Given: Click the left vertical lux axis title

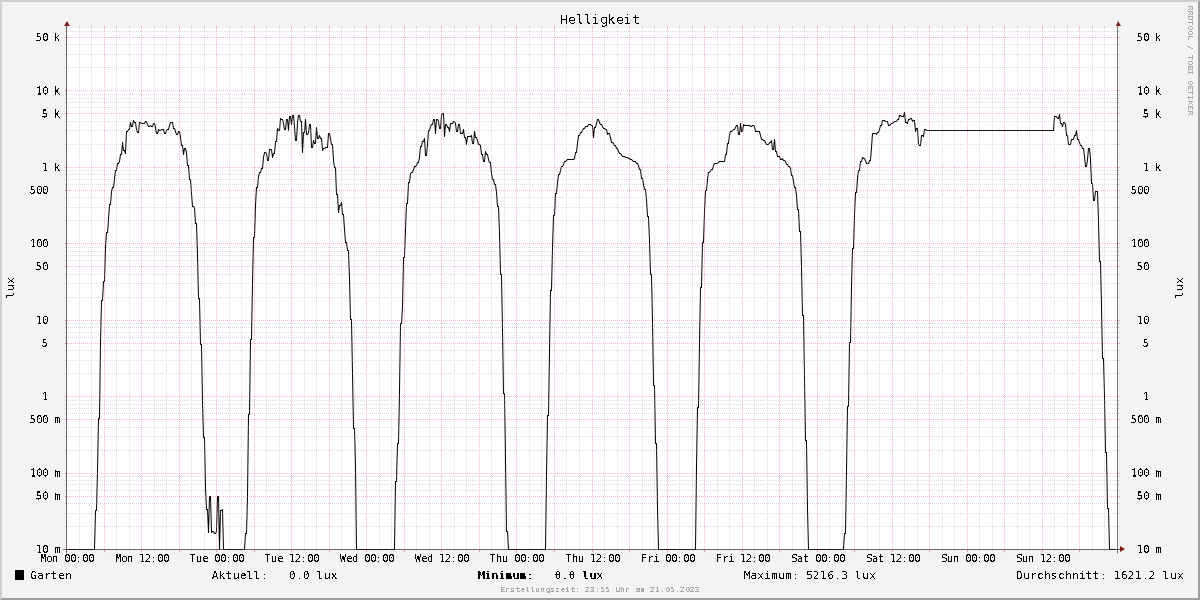Looking at the screenshot, I should [x=11, y=287].
